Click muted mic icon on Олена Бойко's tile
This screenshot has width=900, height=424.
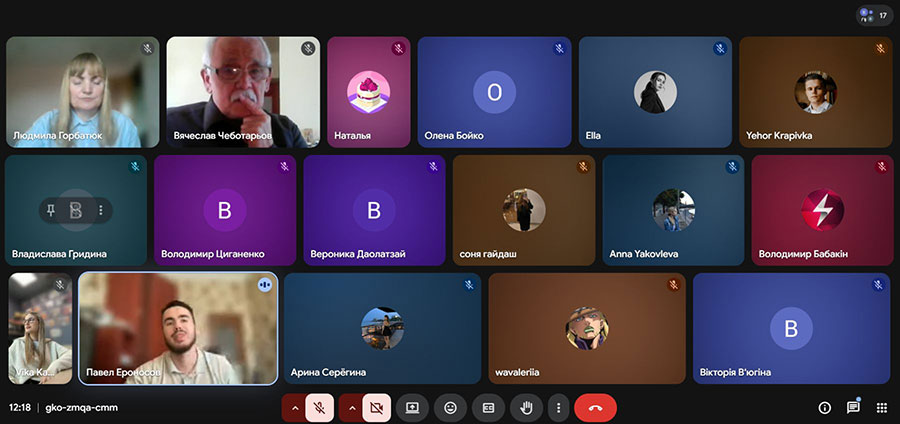pos(560,48)
